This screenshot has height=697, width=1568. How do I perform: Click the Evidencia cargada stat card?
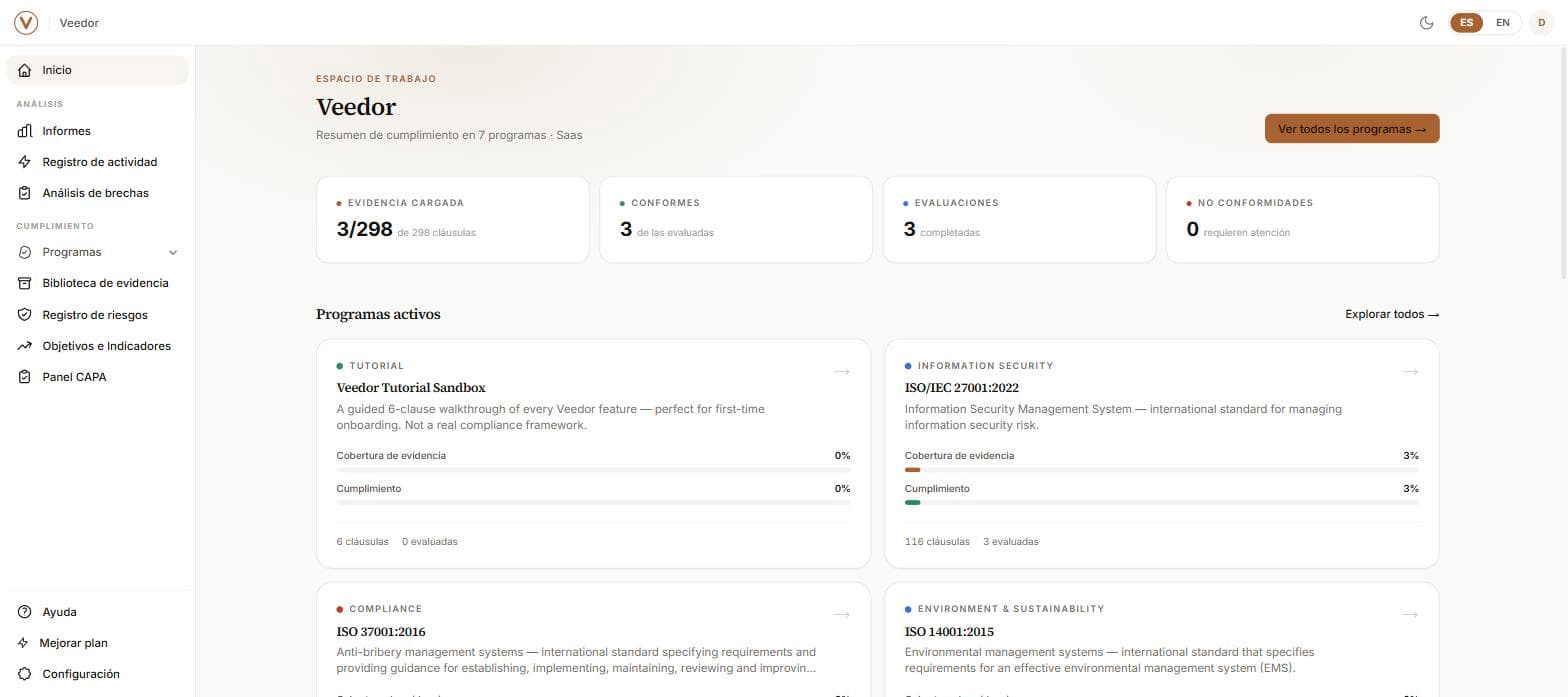coord(453,220)
